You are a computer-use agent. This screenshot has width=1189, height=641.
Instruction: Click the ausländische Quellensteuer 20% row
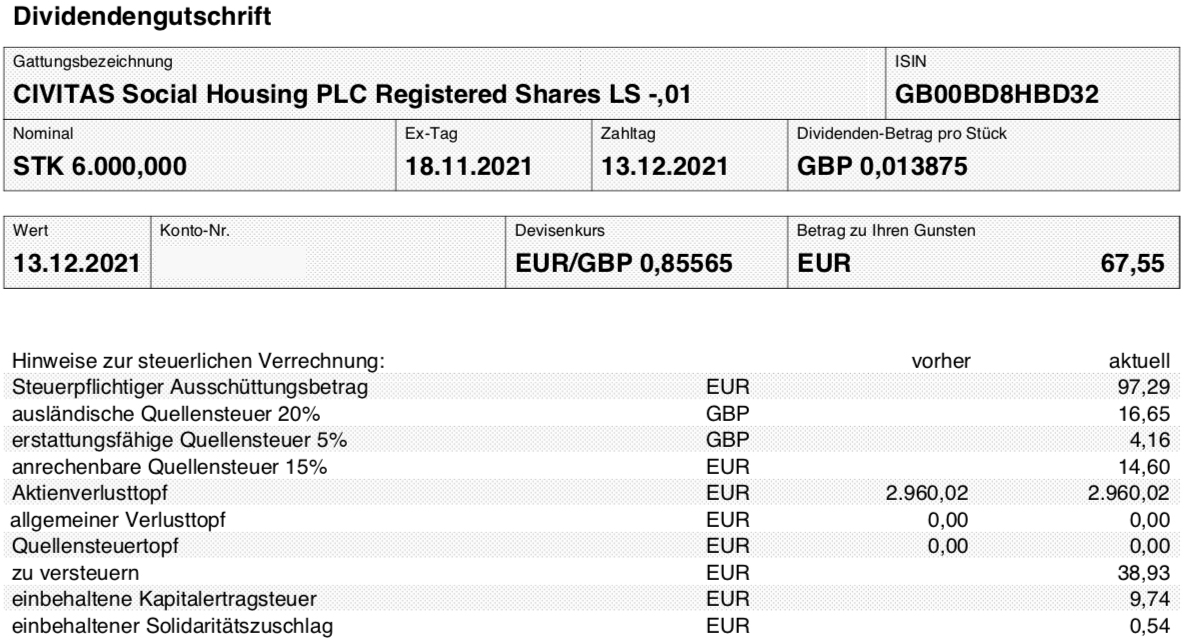591,413
